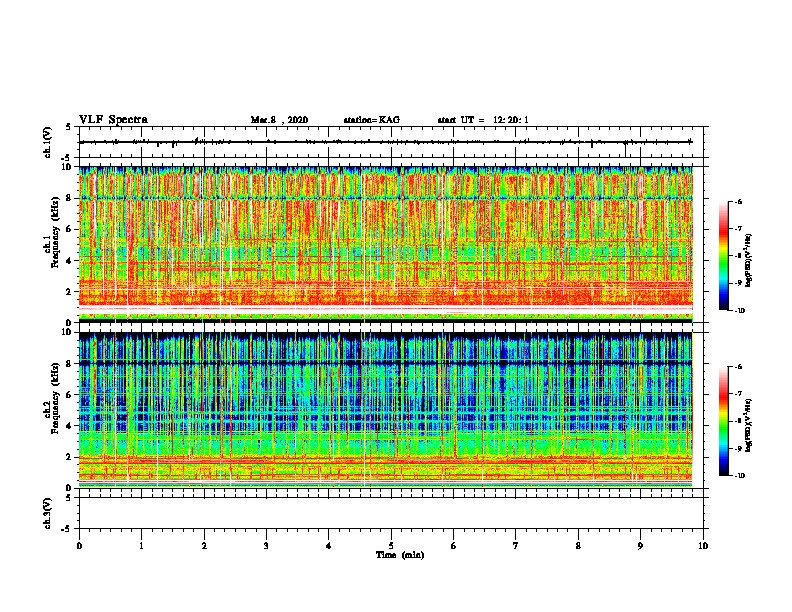Click time axis tick label "0"
792x612 pixels.
pos(79,546)
